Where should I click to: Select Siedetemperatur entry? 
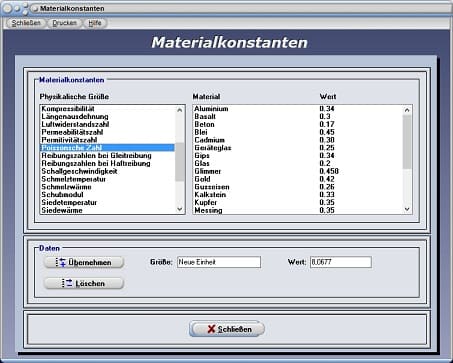(x=107, y=203)
